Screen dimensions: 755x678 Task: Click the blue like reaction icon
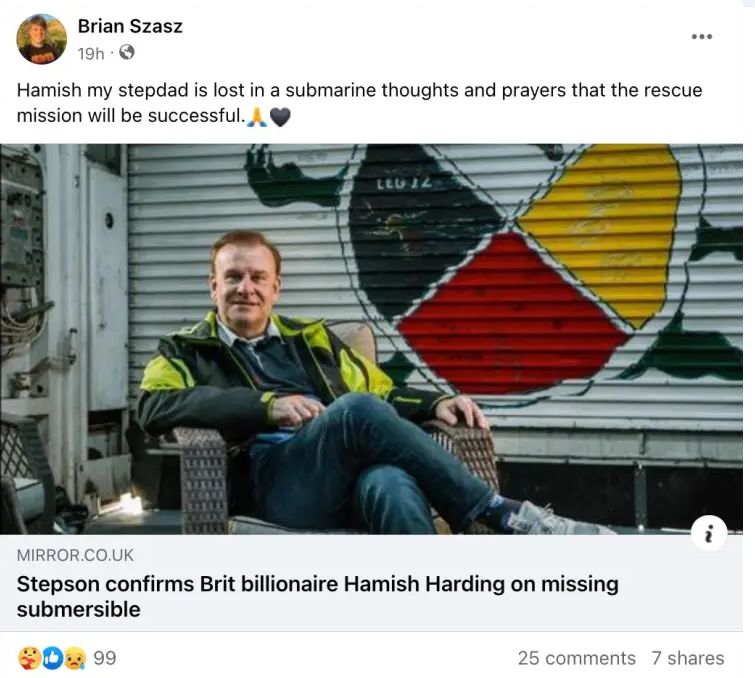coord(52,658)
